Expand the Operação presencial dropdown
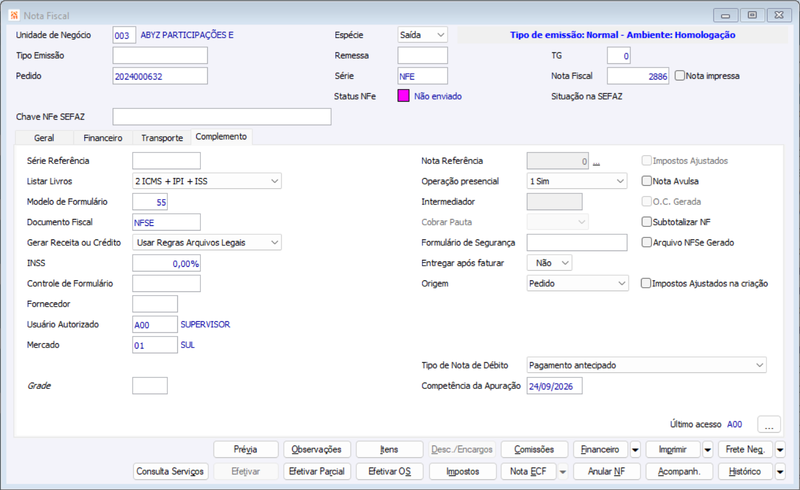The image size is (800, 490). (x=577, y=181)
